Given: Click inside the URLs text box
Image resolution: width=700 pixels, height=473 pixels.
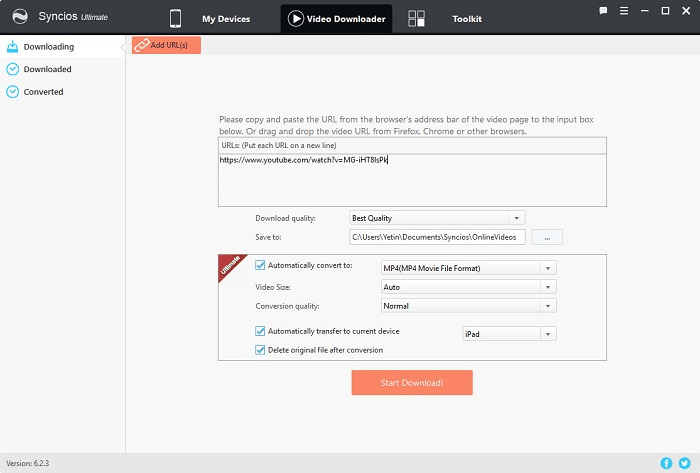Looking at the screenshot, I should [x=411, y=185].
